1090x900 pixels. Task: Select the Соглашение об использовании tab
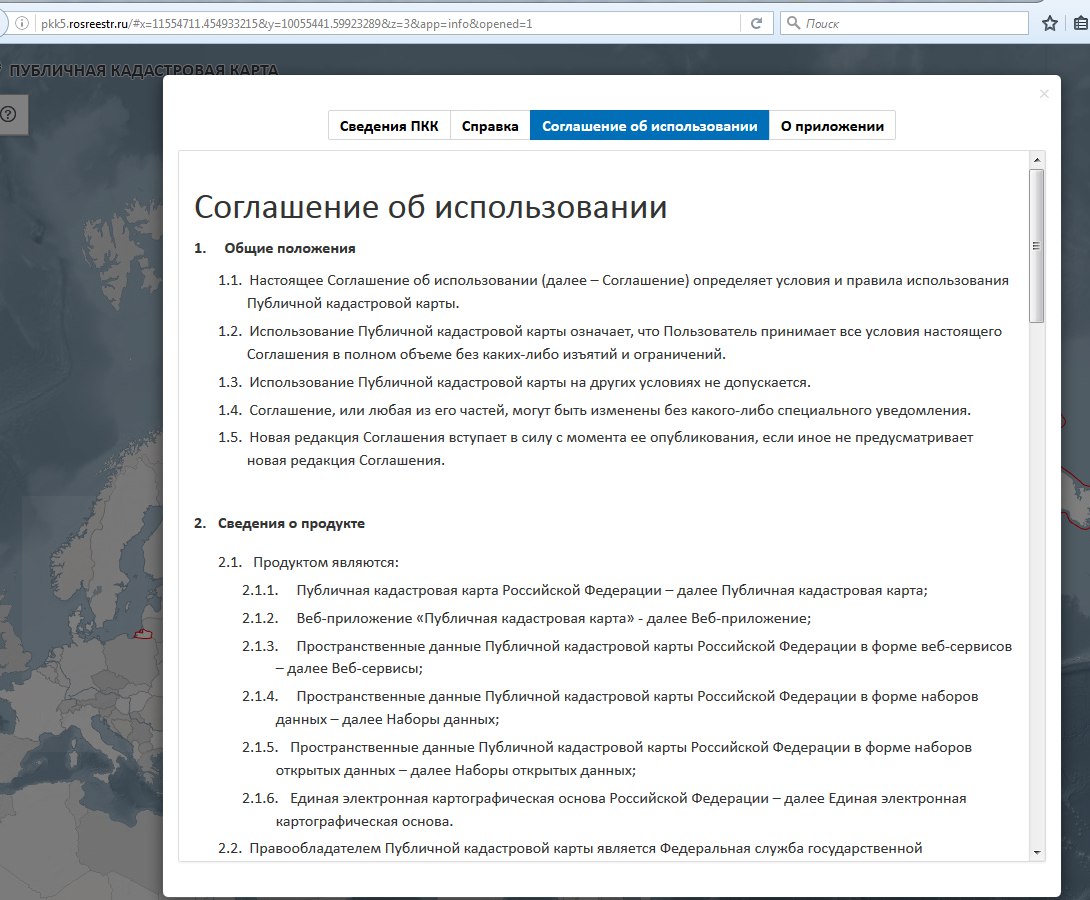(x=649, y=126)
